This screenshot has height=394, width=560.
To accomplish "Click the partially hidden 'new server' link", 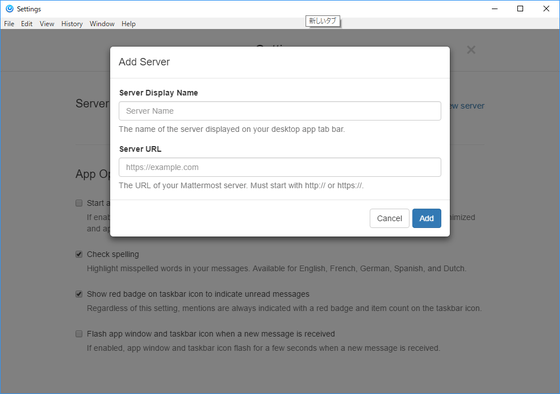I will point(467,106).
